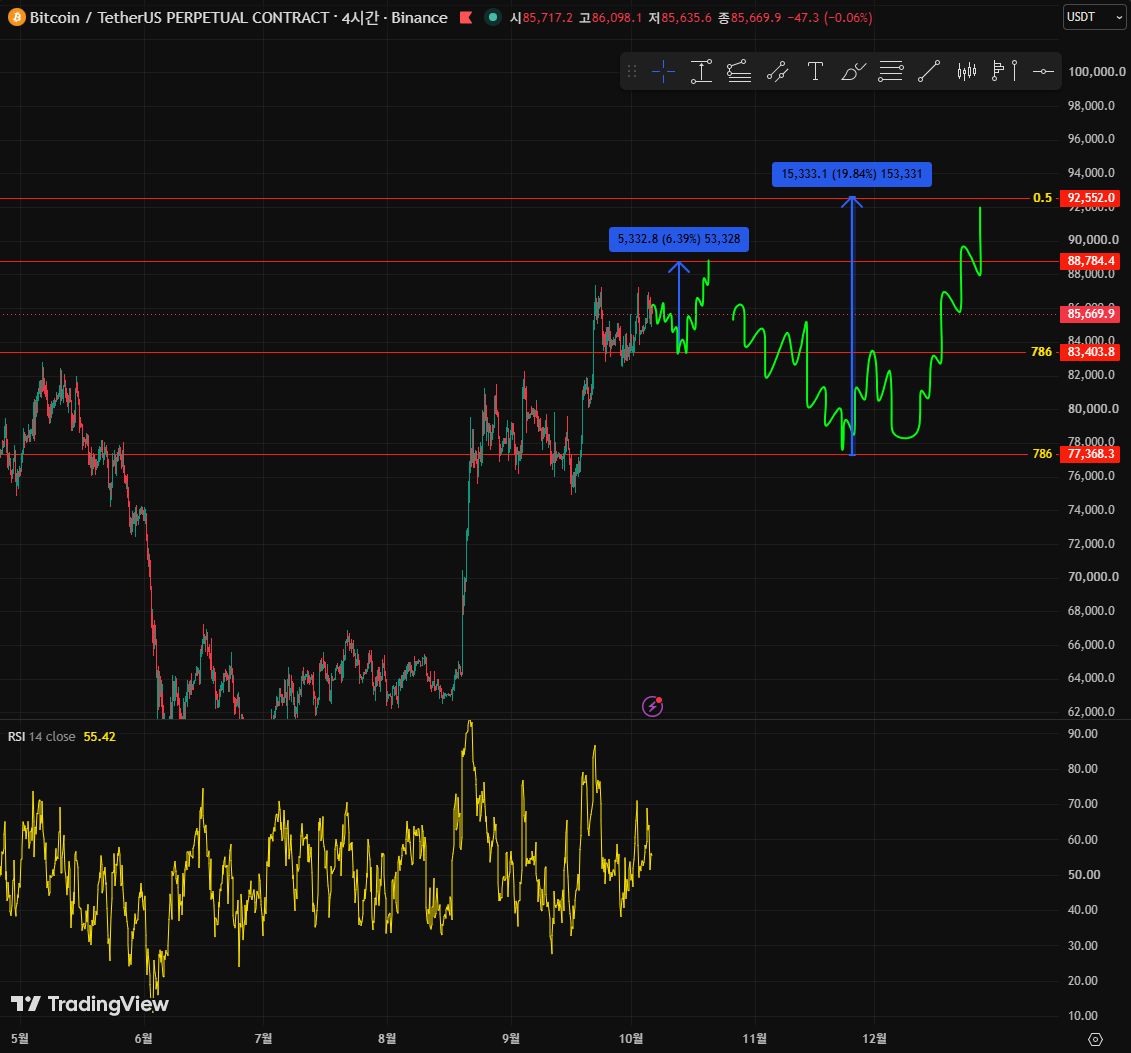Open the lightning event marker on chart

(x=653, y=706)
